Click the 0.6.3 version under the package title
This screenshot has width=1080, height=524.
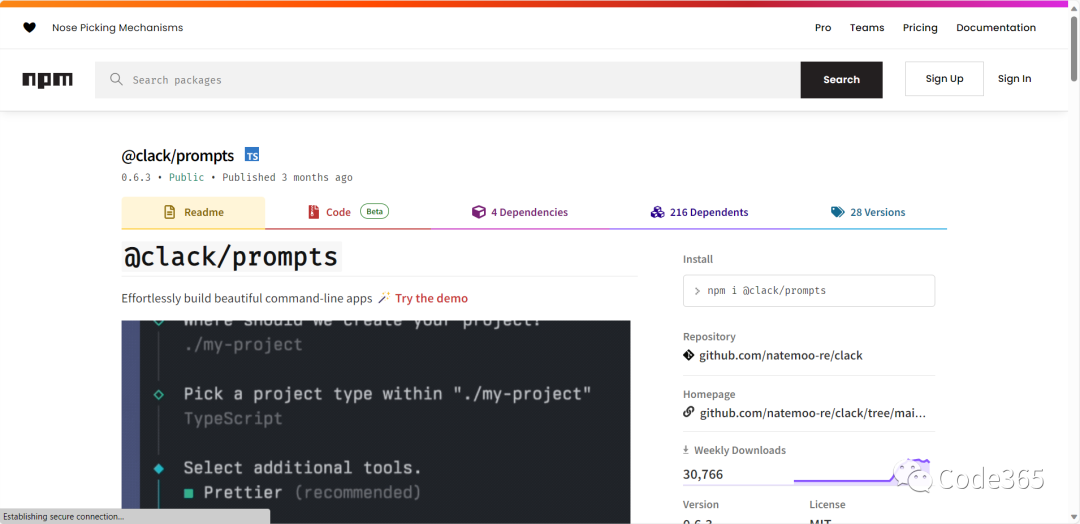tap(136, 177)
